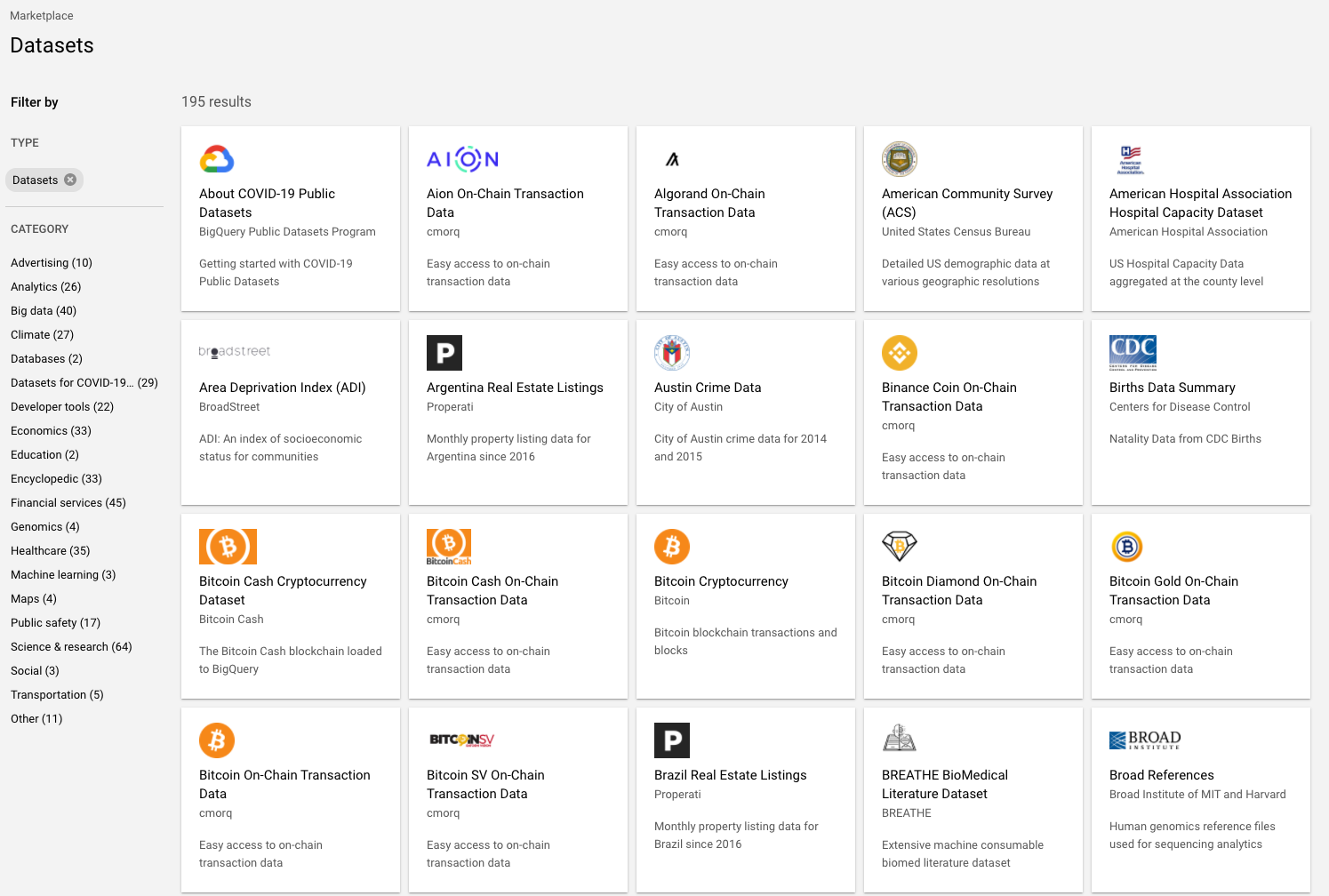The height and width of the screenshot is (896, 1329).
Task: Click the Bitcoin Gold logo icon
Action: pyautogui.click(x=1127, y=547)
